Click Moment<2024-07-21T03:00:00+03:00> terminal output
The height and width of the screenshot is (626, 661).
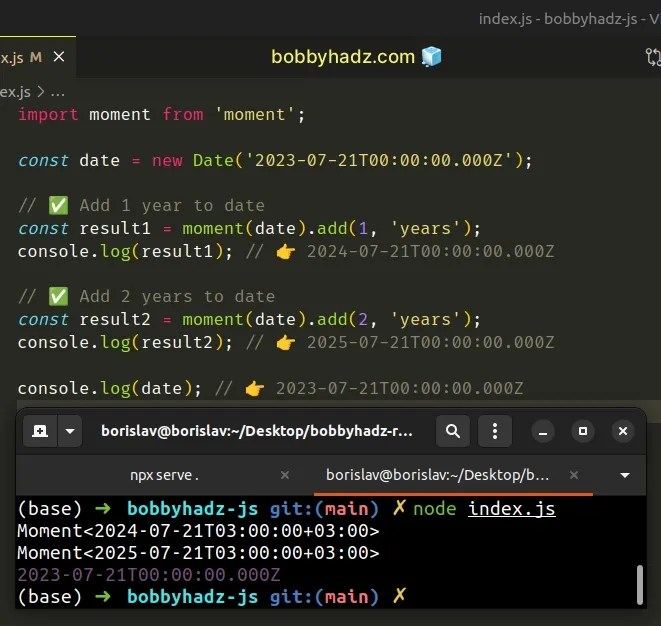pos(198,531)
